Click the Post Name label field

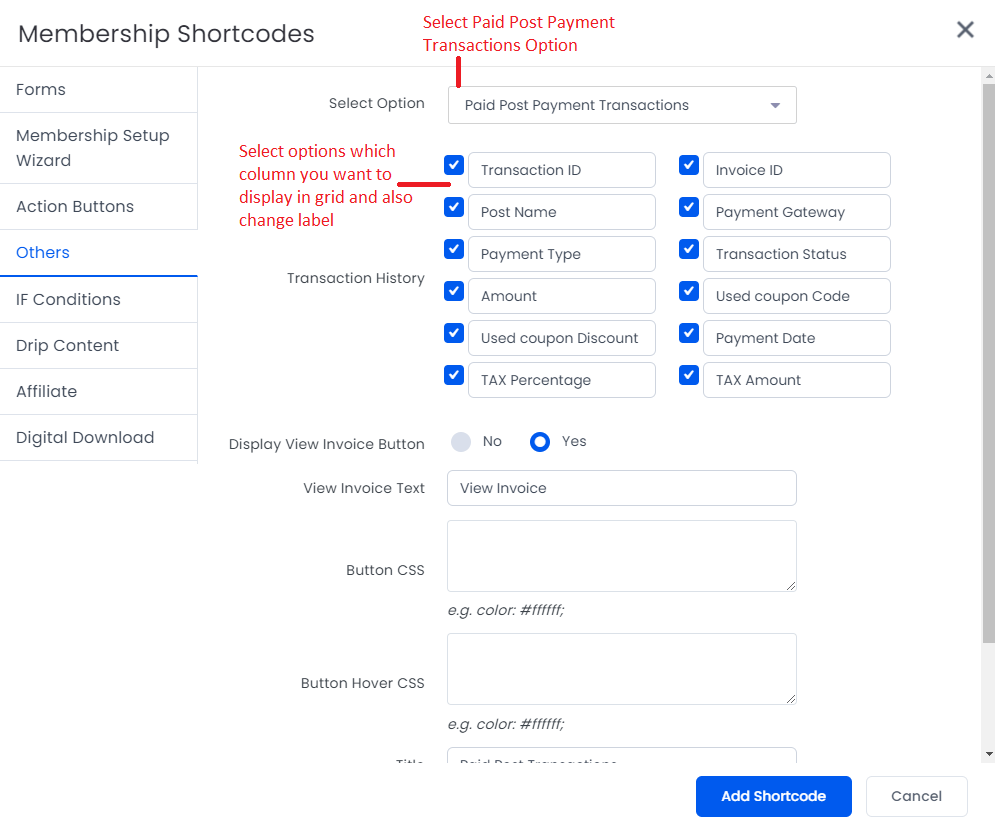tap(562, 212)
